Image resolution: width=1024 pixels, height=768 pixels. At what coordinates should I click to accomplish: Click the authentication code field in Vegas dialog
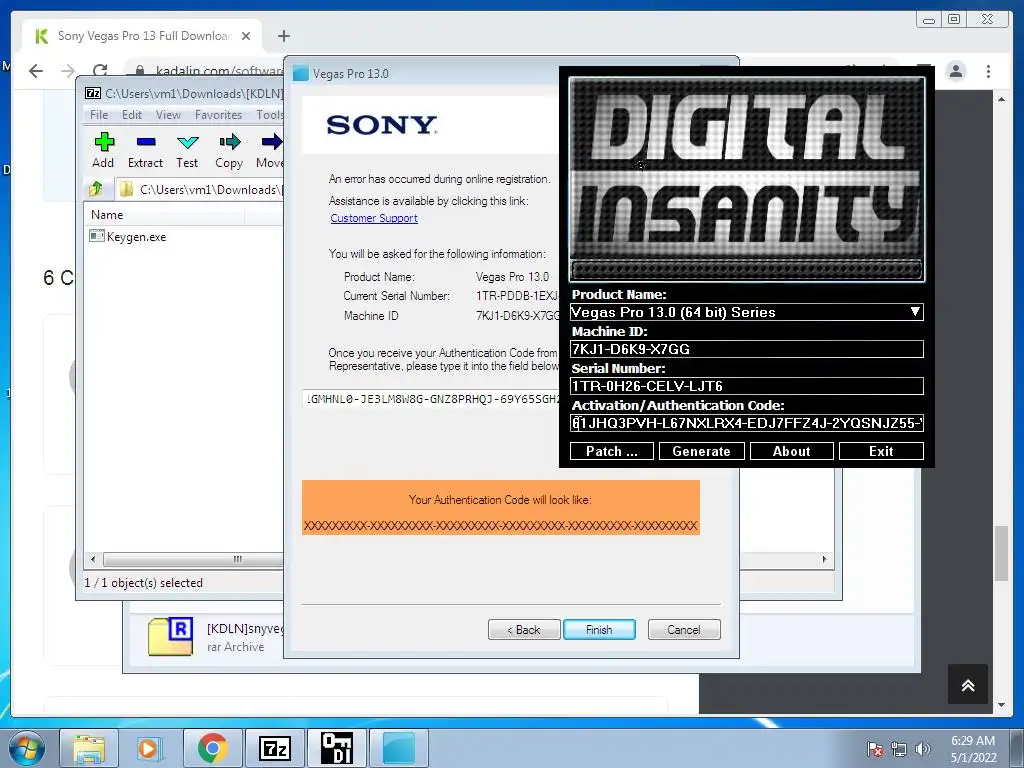(x=432, y=398)
